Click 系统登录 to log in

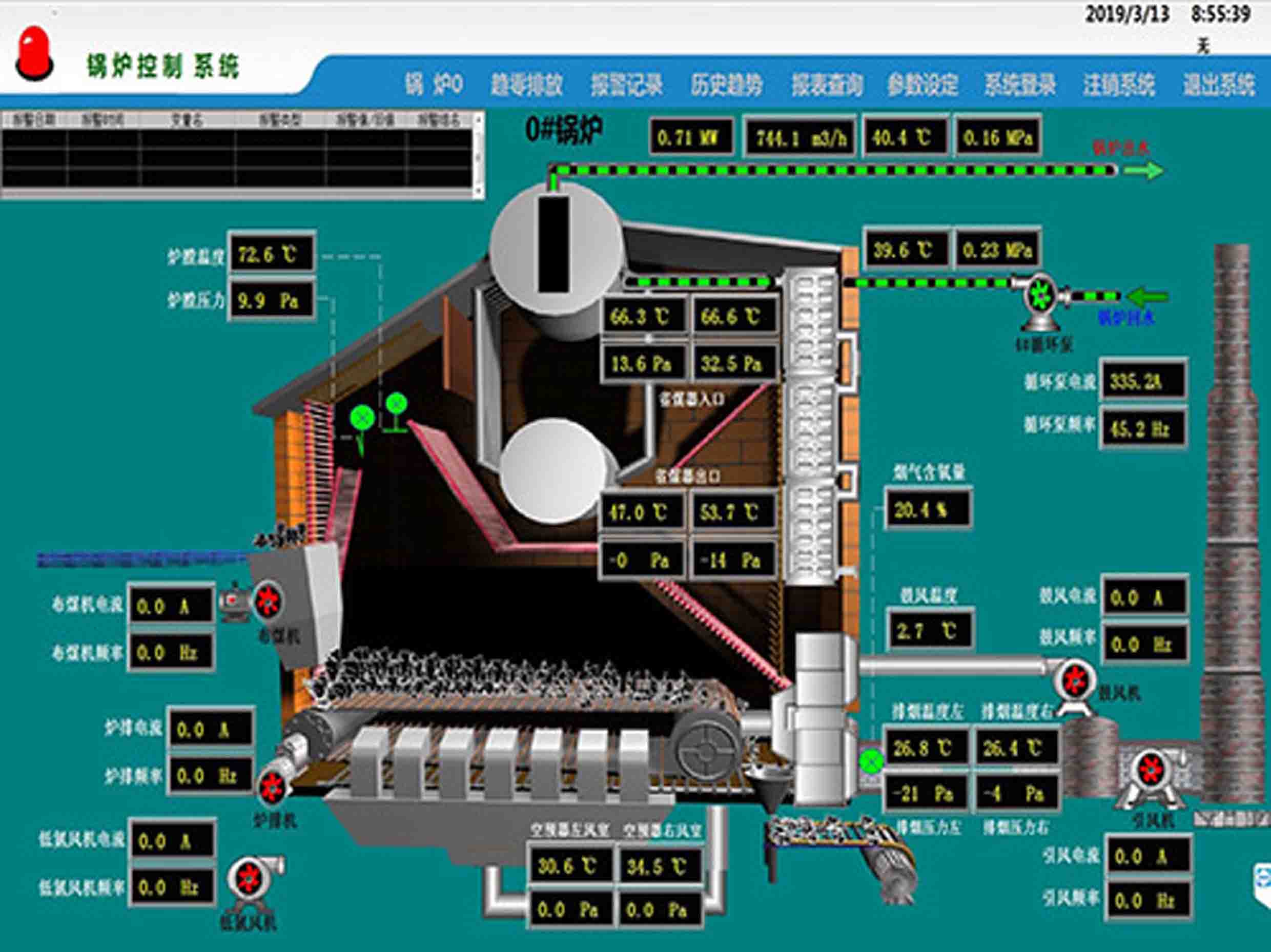1020,85
